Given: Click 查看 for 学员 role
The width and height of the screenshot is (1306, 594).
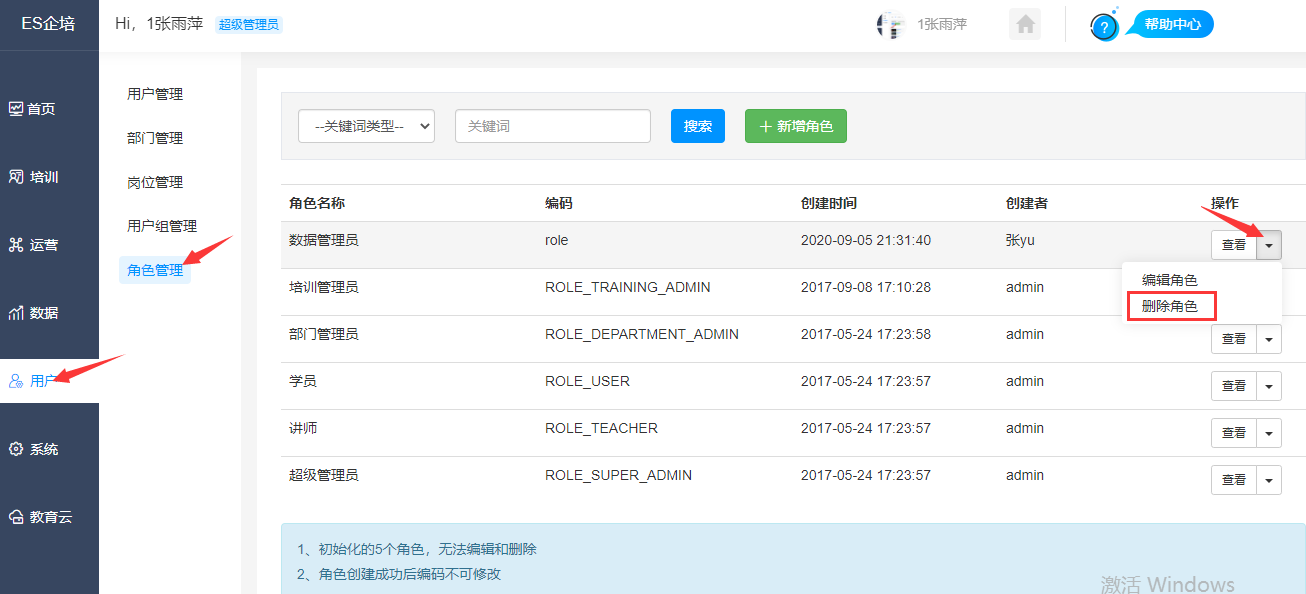Looking at the screenshot, I should pos(1234,386).
